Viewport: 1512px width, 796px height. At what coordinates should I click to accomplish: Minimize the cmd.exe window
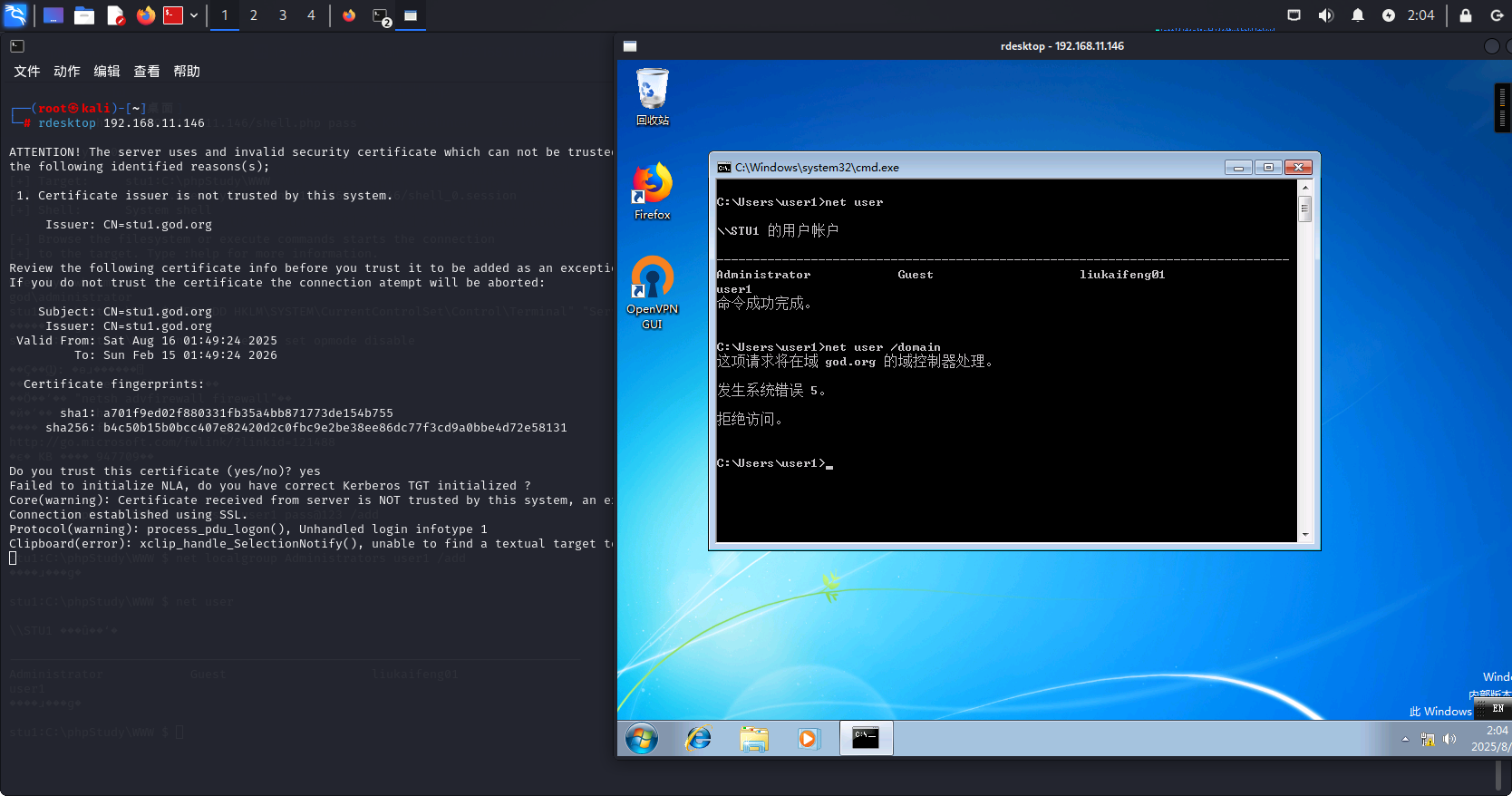click(1238, 168)
